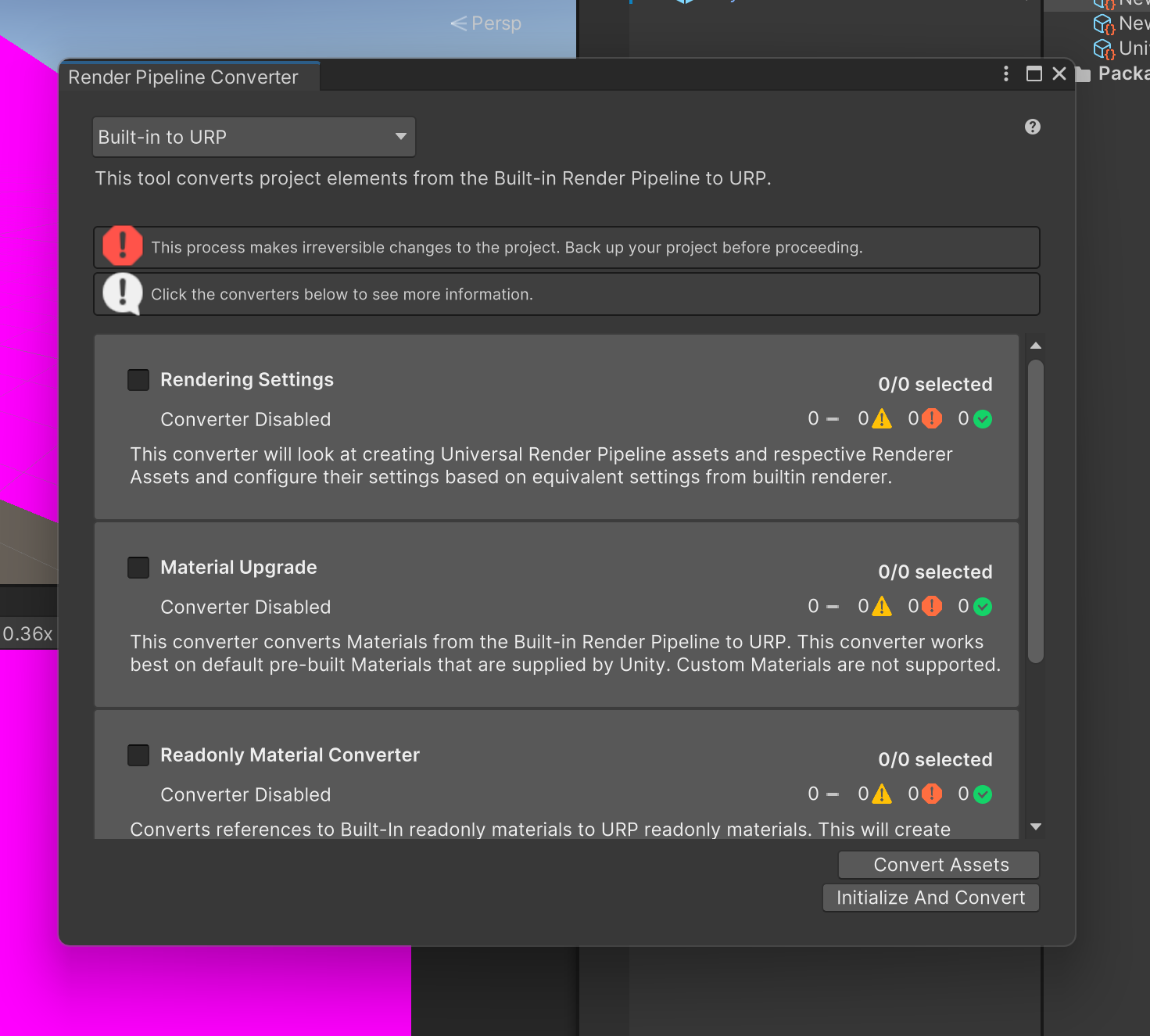Click the Rendering Settings description text
The height and width of the screenshot is (1036, 1150).
pyautogui.click(x=541, y=466)
